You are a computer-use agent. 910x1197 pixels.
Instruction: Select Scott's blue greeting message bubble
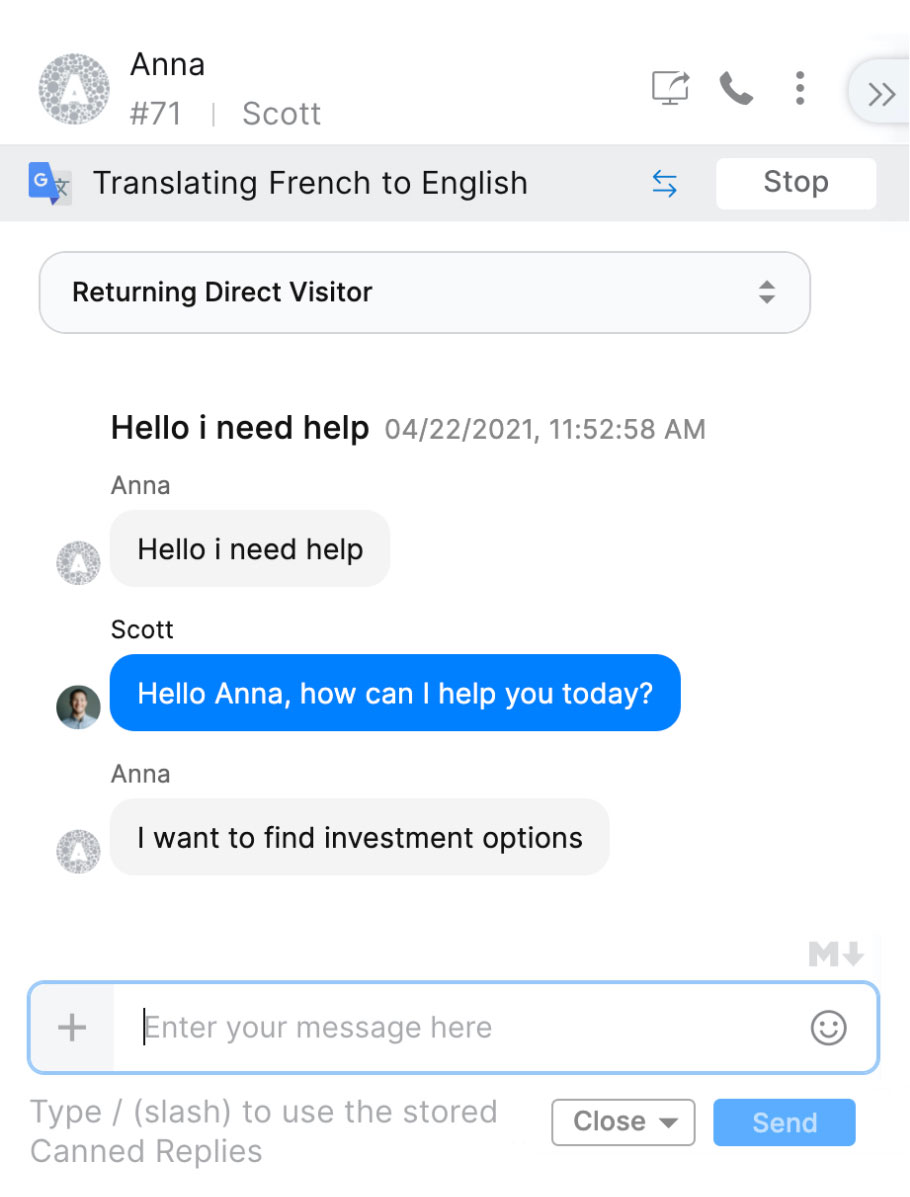pyautogui.click(x=395, y=693)
